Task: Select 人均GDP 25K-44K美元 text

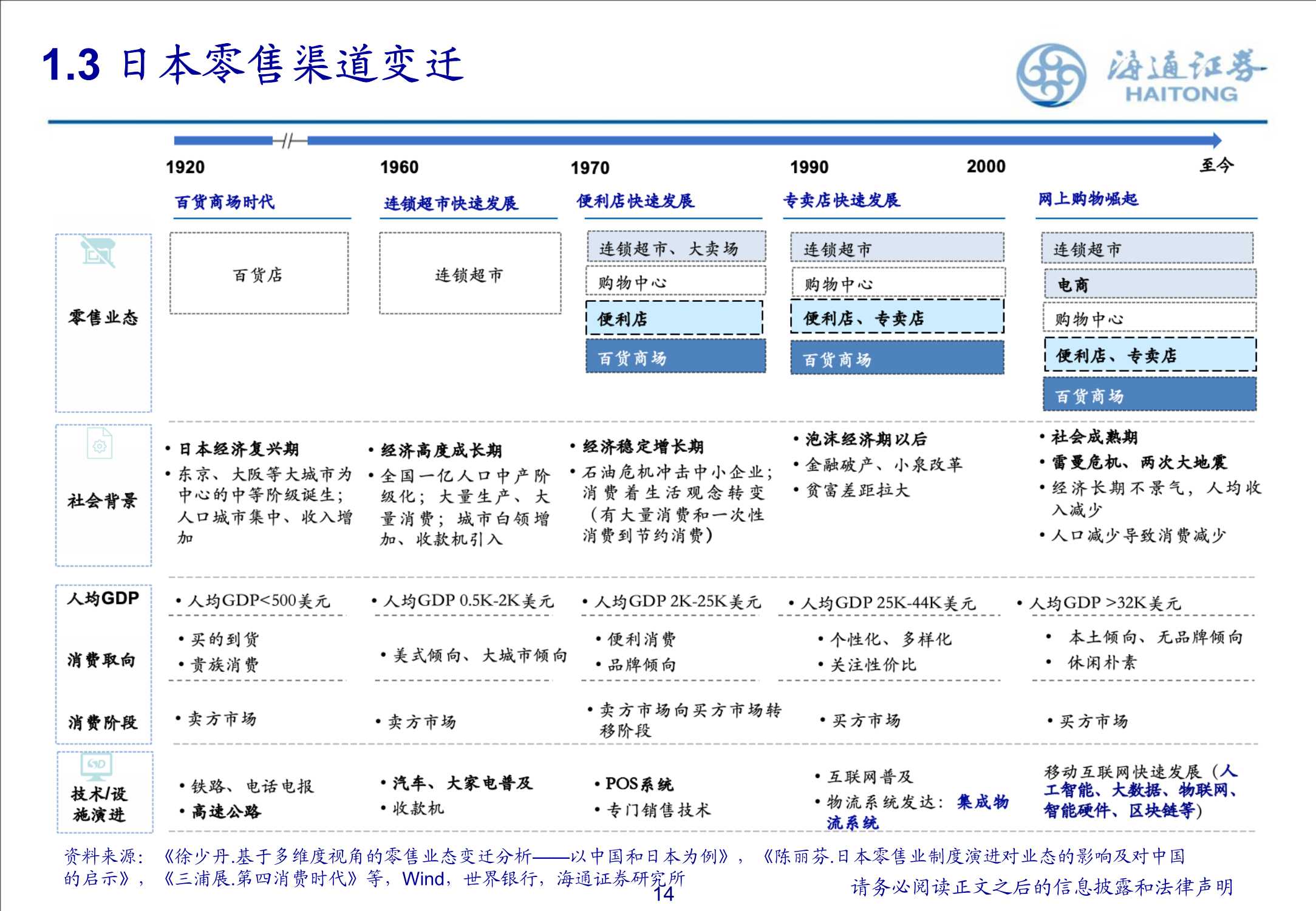Action: pyautogui.click(x=888, y=603)
